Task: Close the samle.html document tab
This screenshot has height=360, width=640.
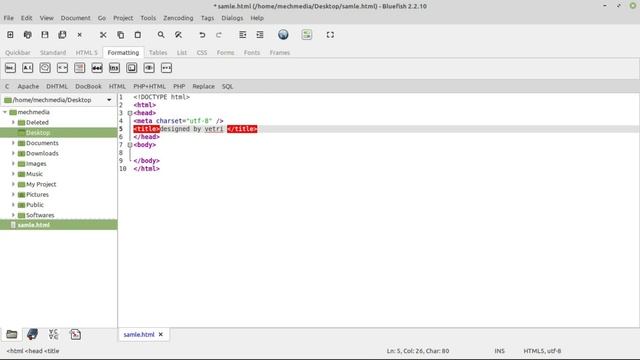Action: pos(161,334)
